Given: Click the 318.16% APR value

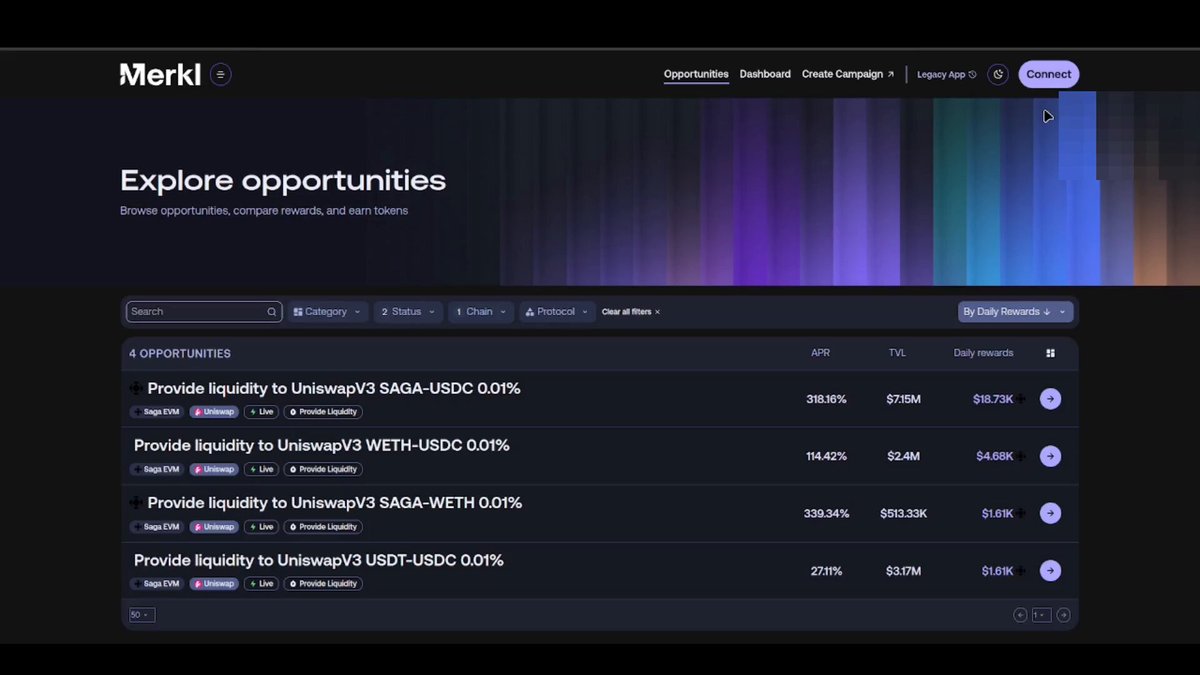Looking at the screenshot, I should (826, 399).
